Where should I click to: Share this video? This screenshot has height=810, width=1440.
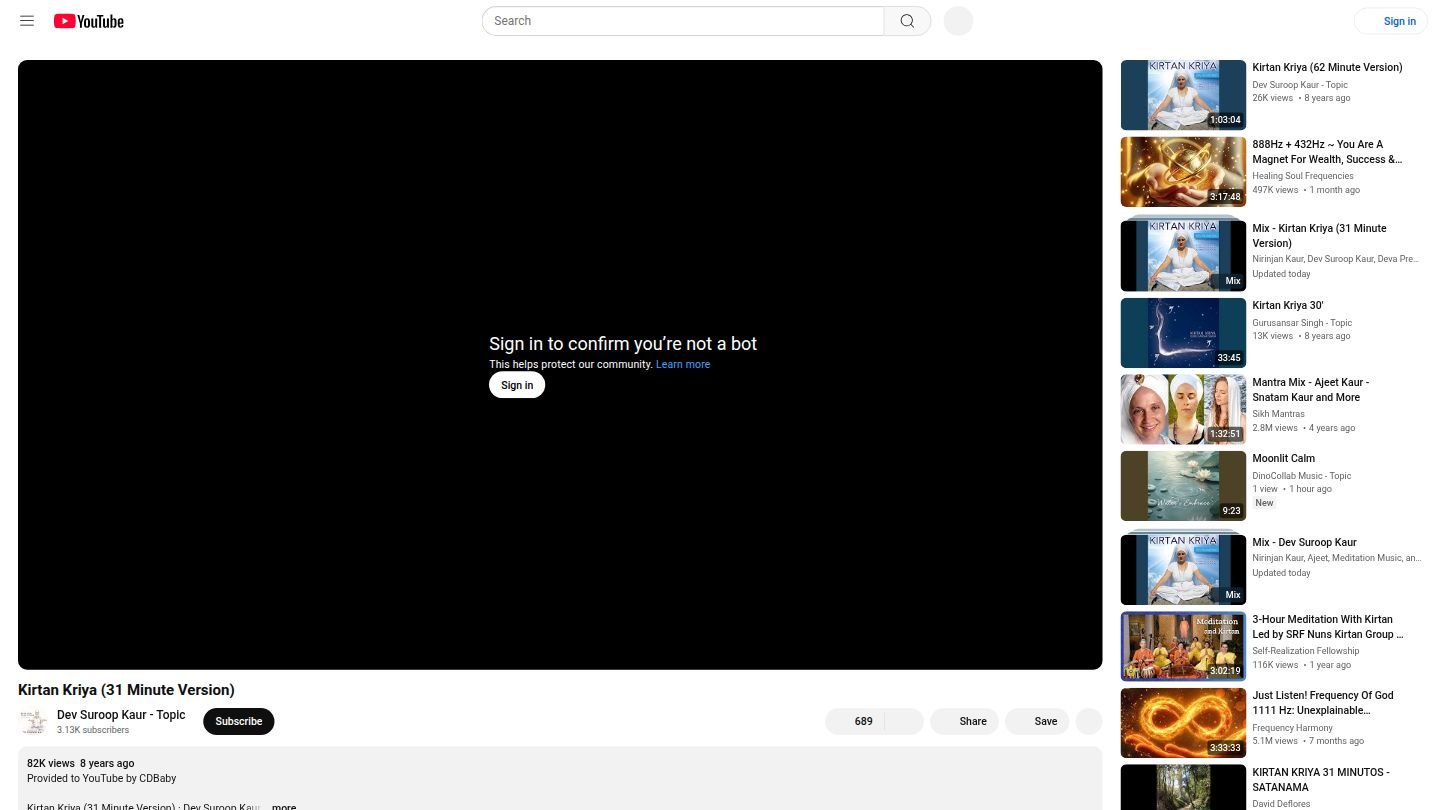click(x=964, y=721)
